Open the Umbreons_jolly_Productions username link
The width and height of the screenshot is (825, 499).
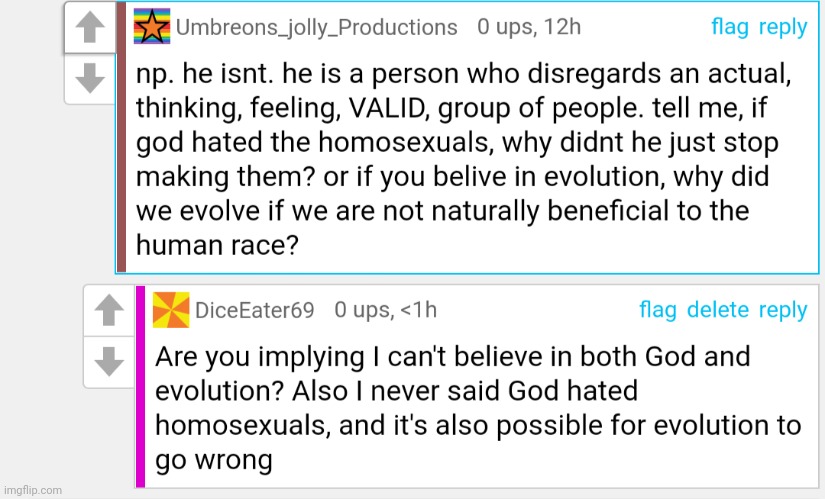coord(317,27)
